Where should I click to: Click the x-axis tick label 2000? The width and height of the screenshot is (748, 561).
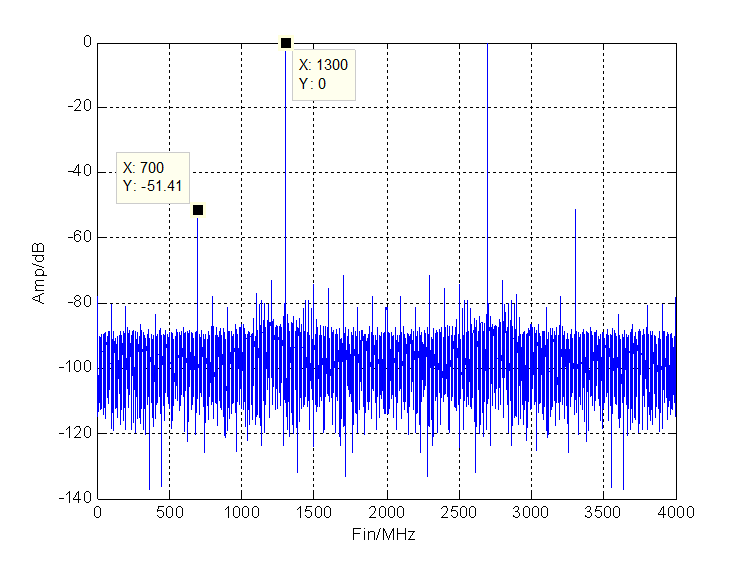click(x=386, y=512)
